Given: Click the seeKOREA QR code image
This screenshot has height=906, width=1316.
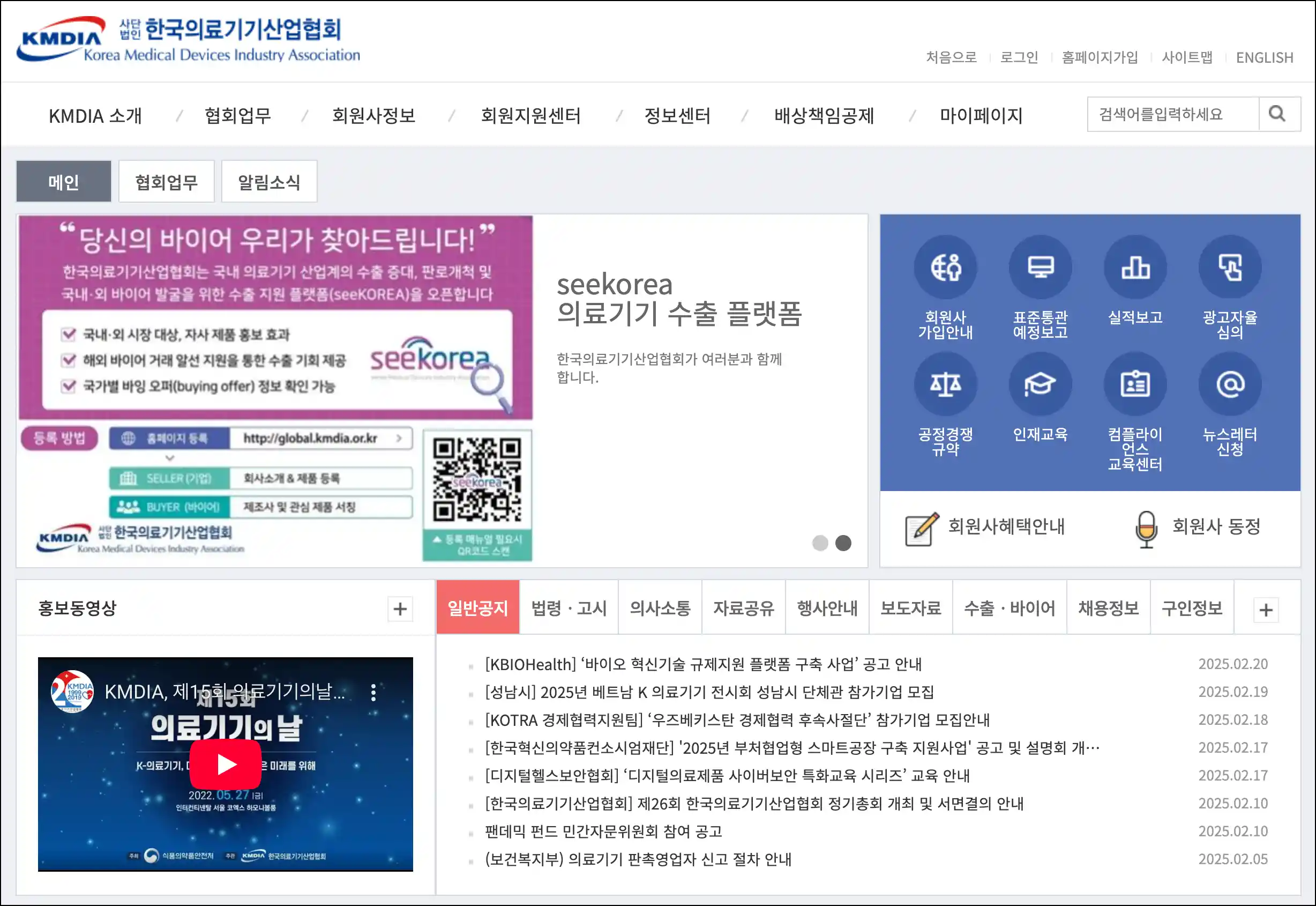Looking at the screenshot, I should (476, 479).
